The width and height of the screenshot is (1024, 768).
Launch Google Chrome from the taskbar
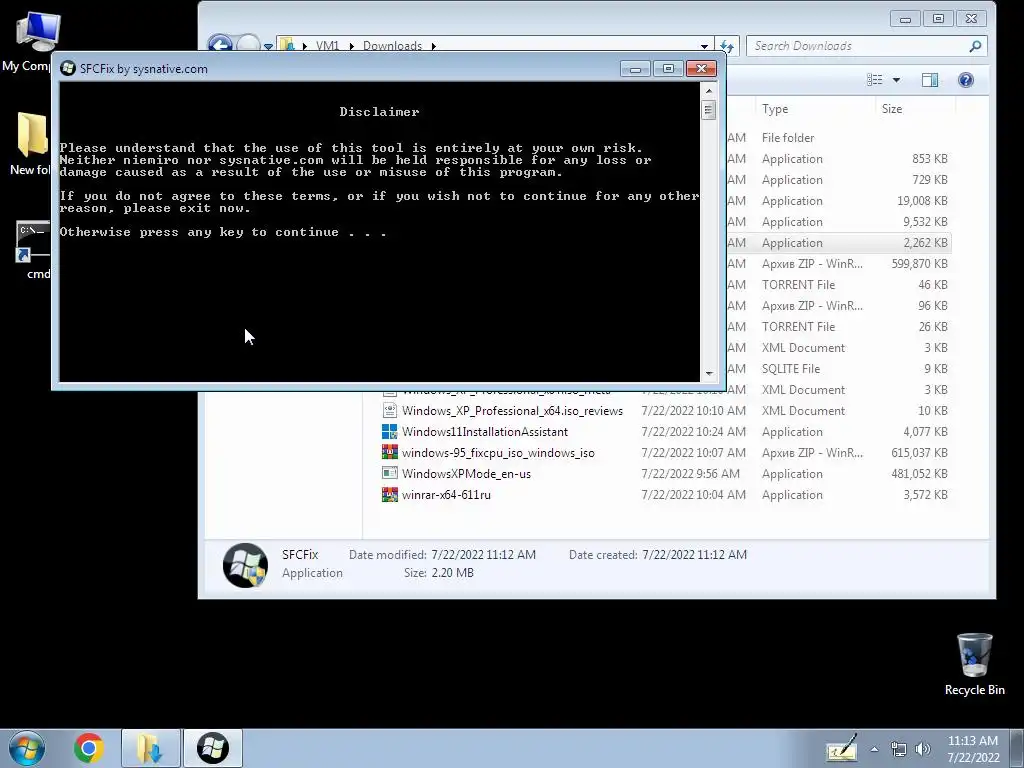coord(89,748)
